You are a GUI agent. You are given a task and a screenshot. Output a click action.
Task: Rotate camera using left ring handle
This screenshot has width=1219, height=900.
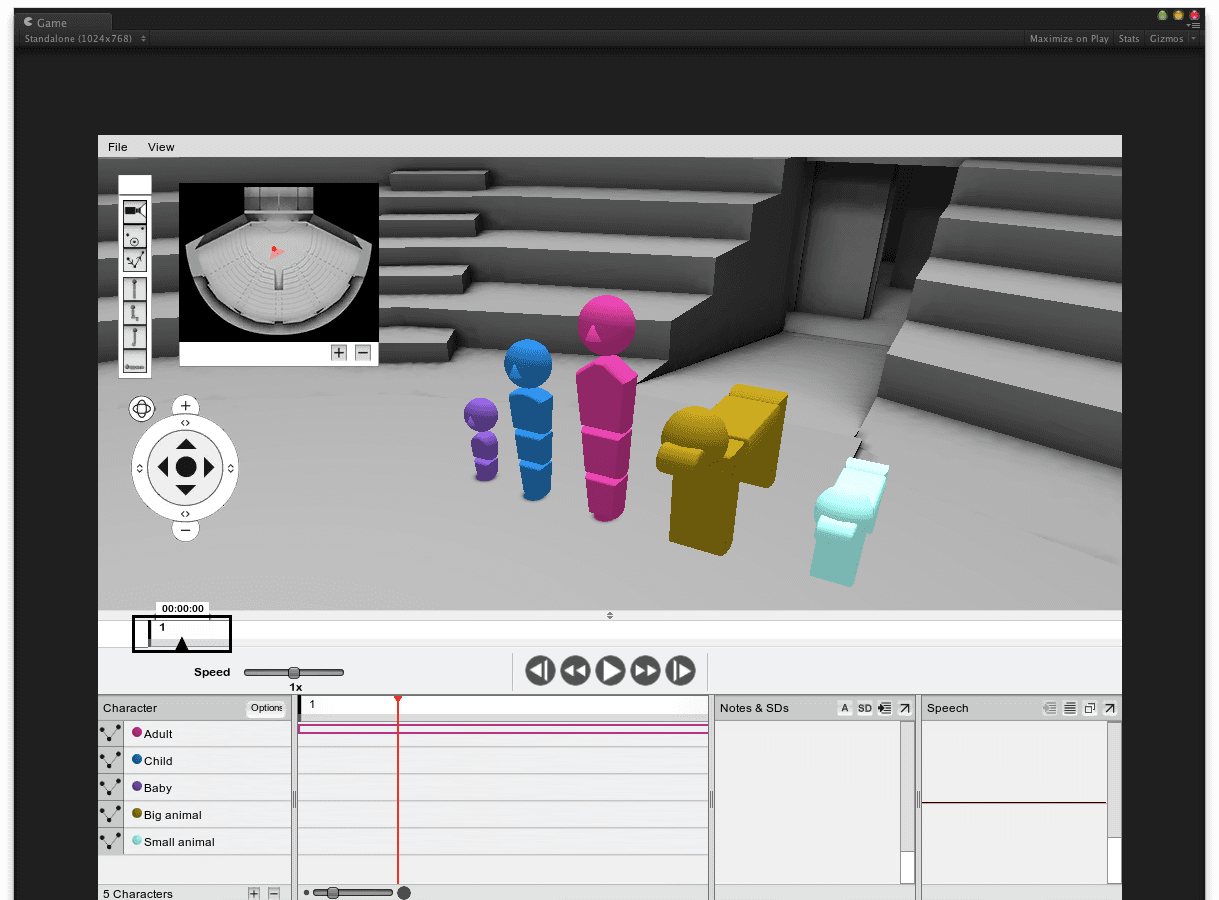140,467
